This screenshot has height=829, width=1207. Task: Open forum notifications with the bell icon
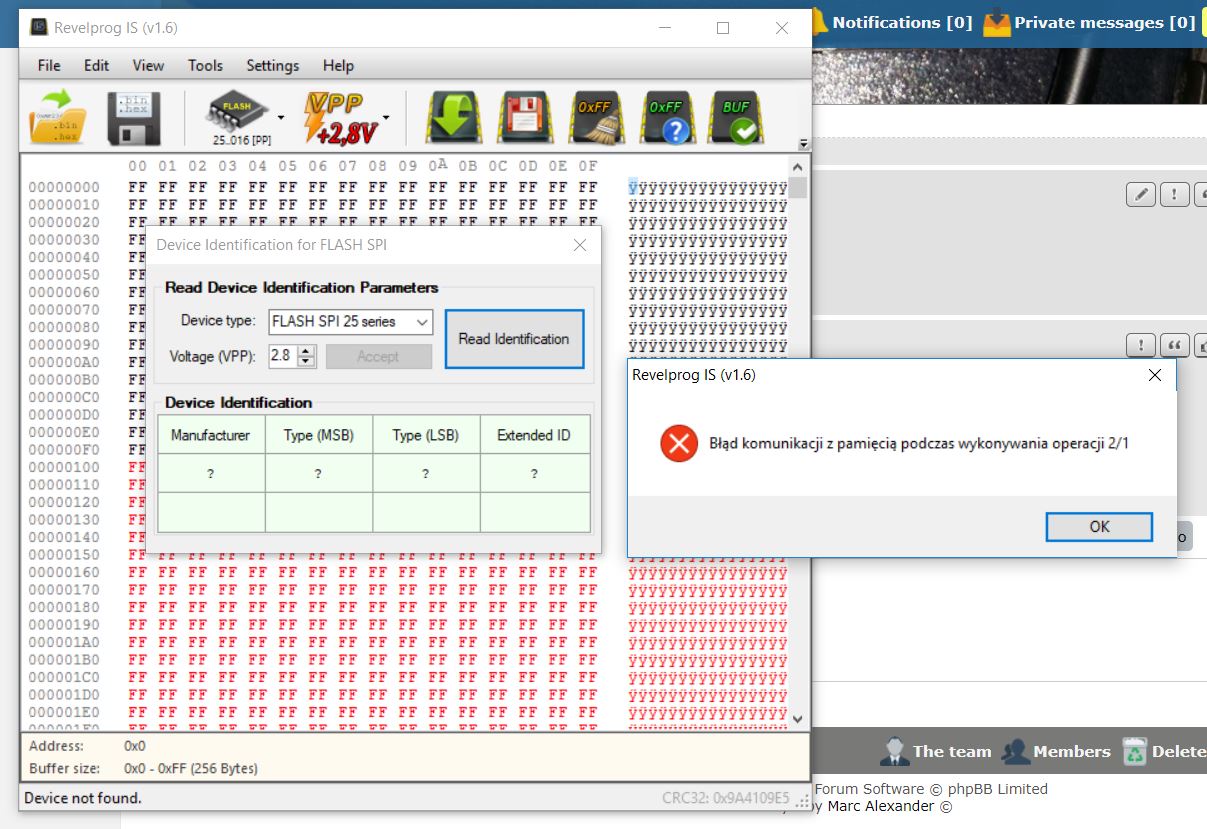pos(818,21)
